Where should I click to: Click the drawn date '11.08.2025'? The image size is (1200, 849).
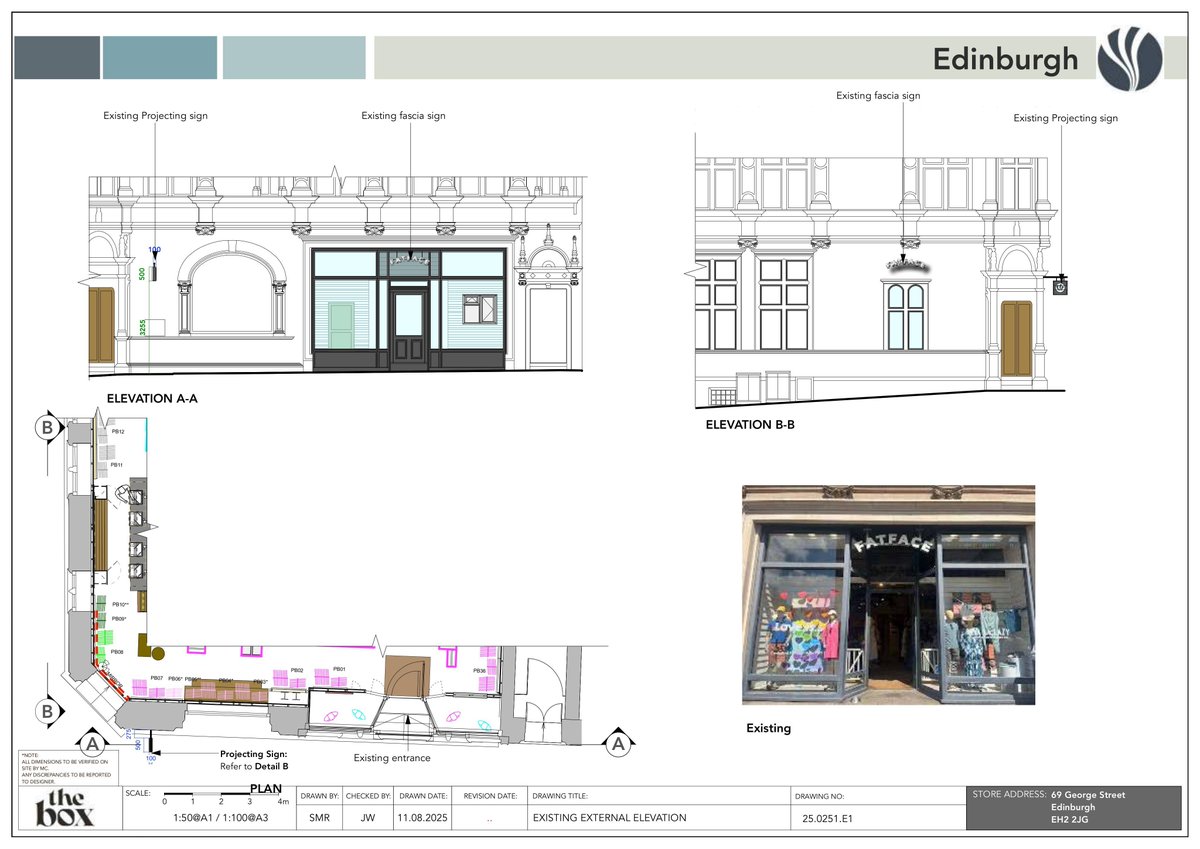[x=421, y=818]
